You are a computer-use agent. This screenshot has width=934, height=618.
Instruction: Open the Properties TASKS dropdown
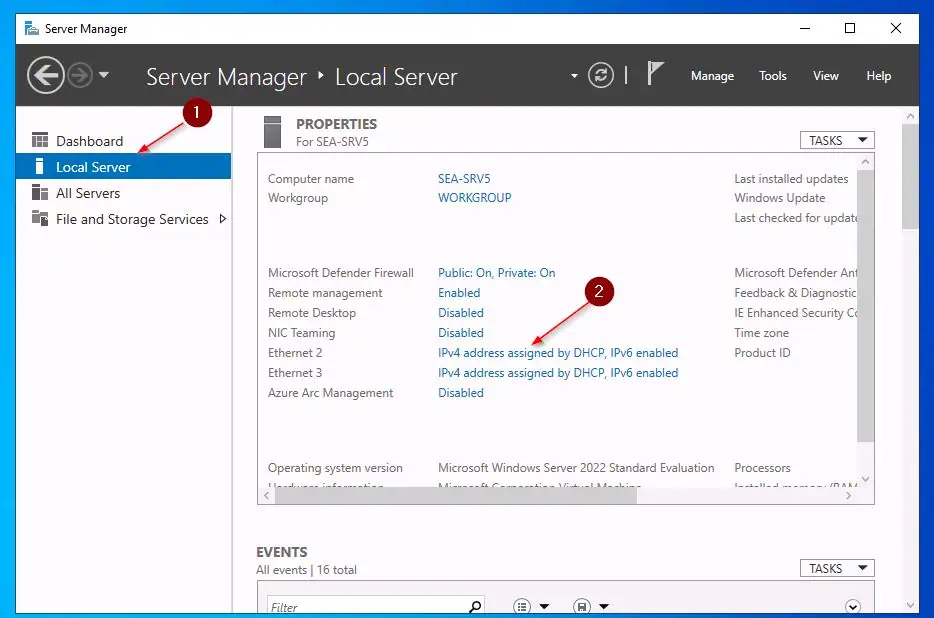point(836,140)
